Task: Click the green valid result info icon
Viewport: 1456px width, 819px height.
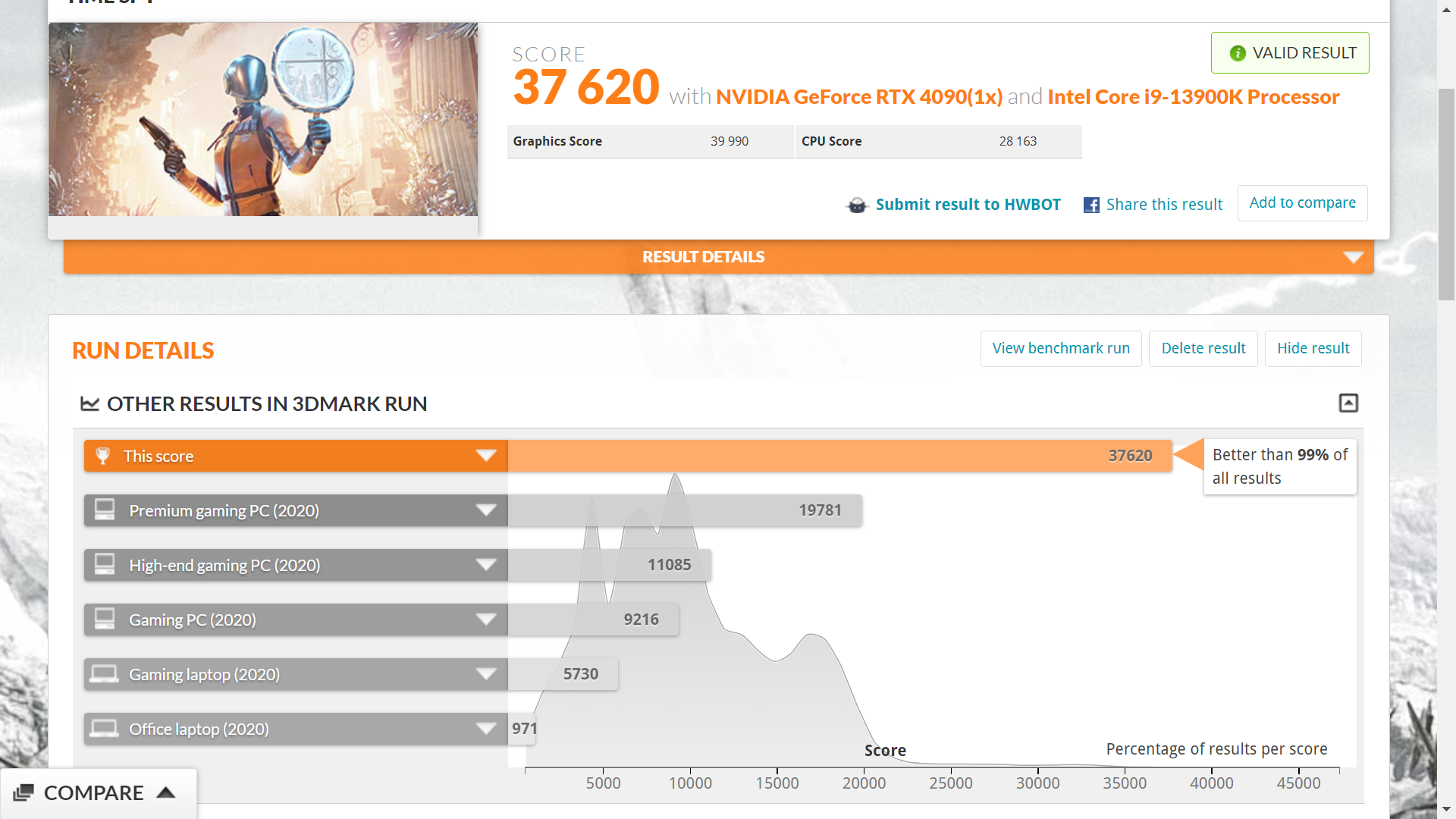Action: (1238, 53)
